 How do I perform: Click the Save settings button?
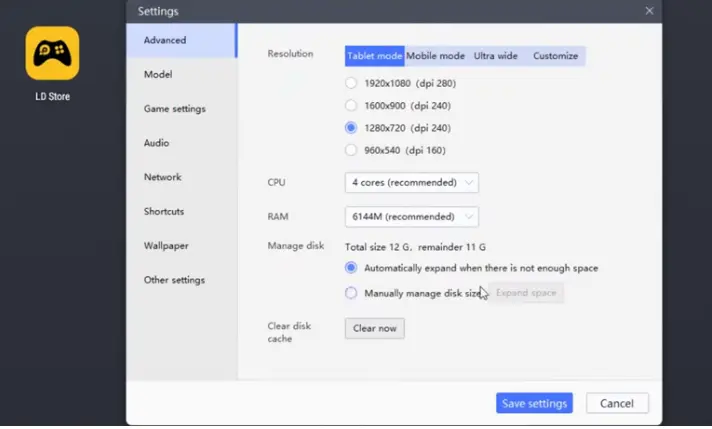[x=534, y=403]
